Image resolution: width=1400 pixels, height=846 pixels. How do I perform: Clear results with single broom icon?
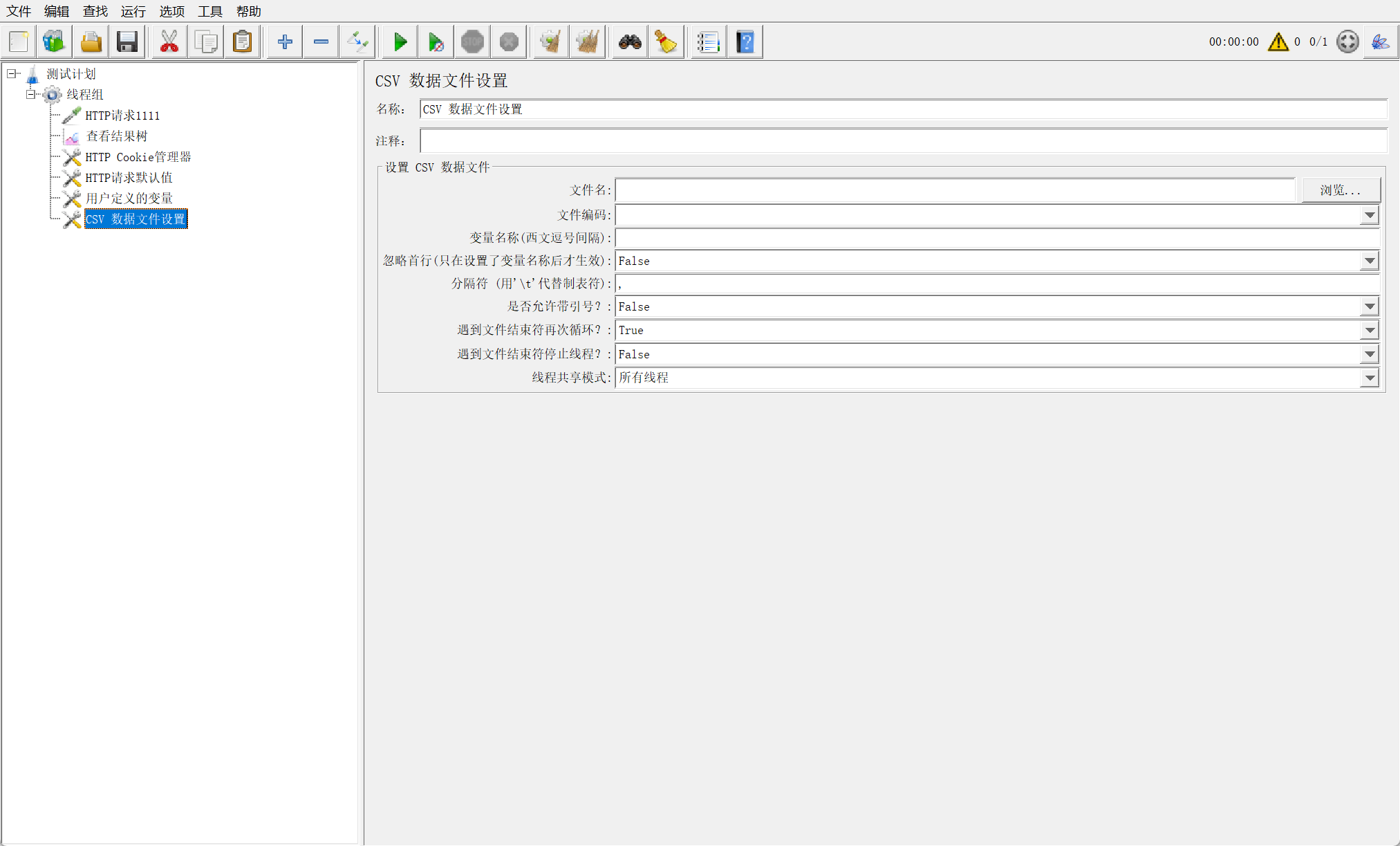click(551, 42)
